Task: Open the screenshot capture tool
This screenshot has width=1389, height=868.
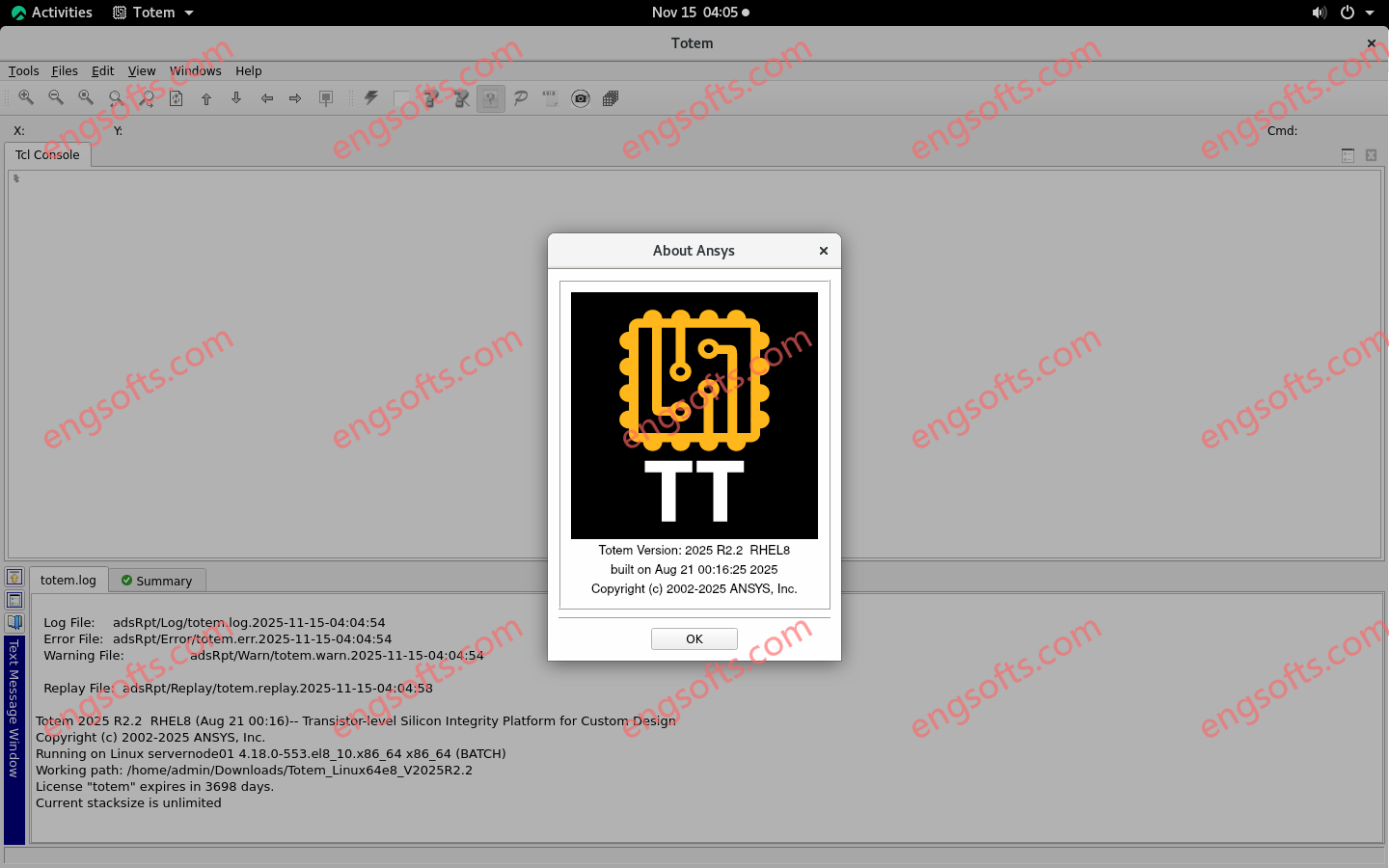Action: click(580, 97)
